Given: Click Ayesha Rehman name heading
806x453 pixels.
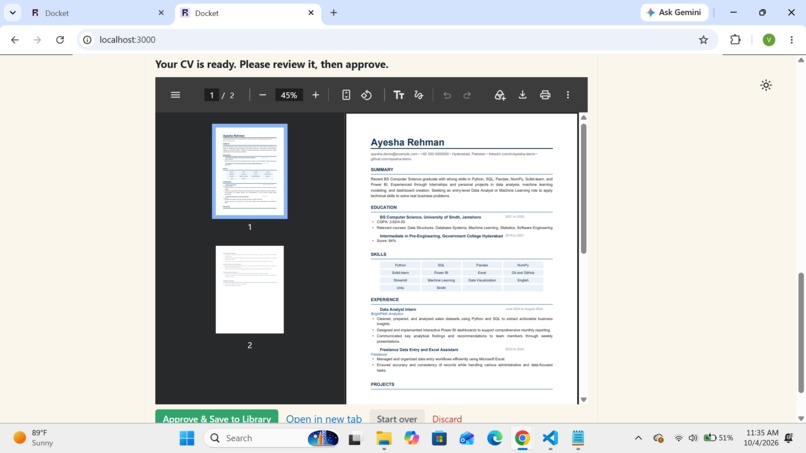Looking at the screenshot, I should 407,142.
